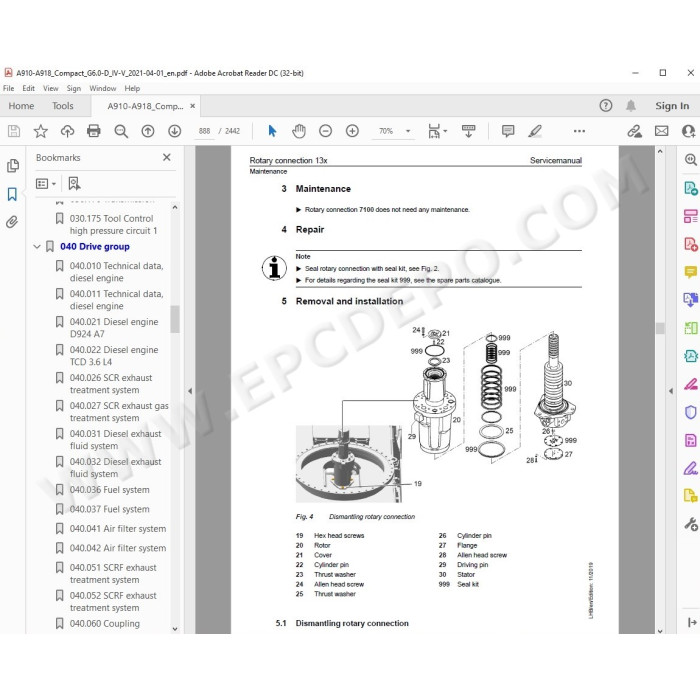The width and height of the screenshot is (700, 700).
Task: Go to previous page arrow icon
Action: tap(148, 131)
